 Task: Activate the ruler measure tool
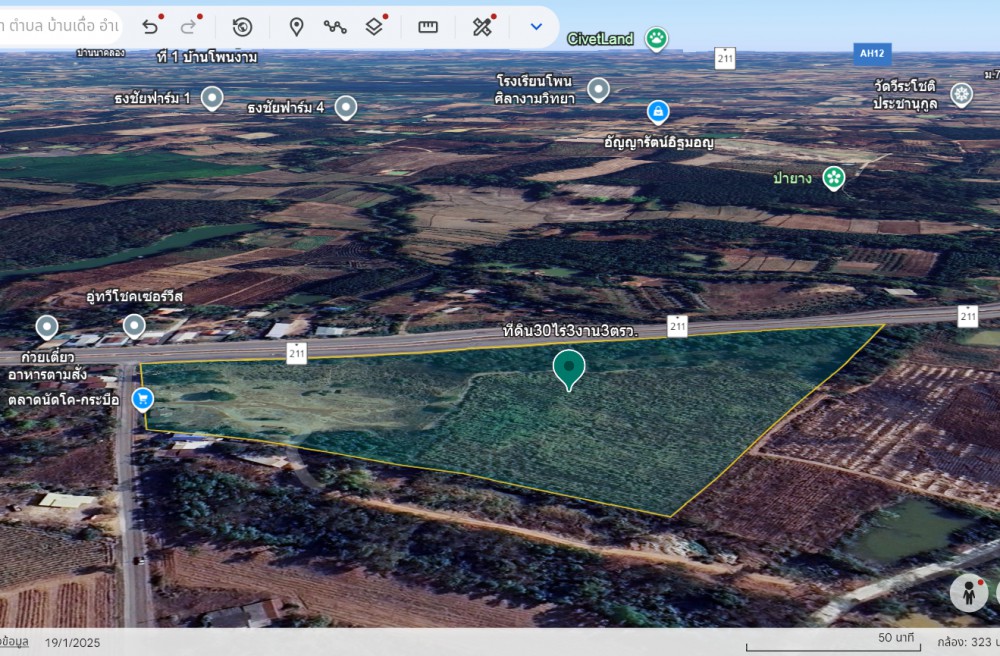tap(428, 27)
